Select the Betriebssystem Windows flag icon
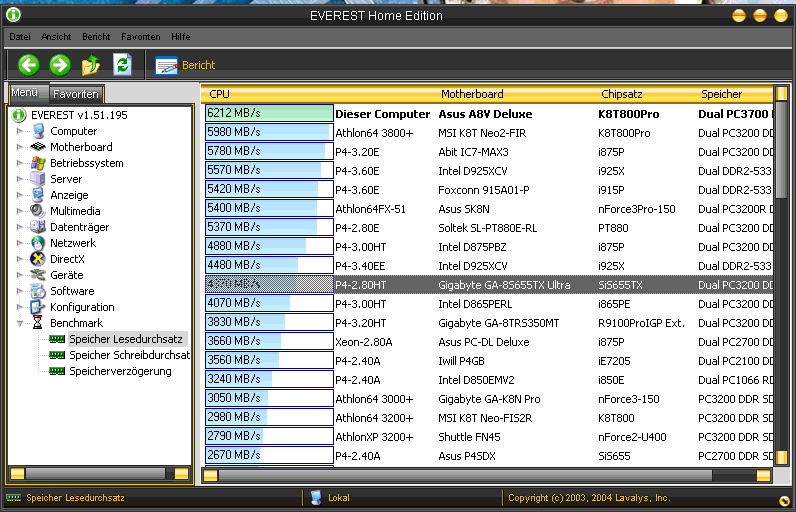Viewport: 796px width, 512px height. click(38, 163)
